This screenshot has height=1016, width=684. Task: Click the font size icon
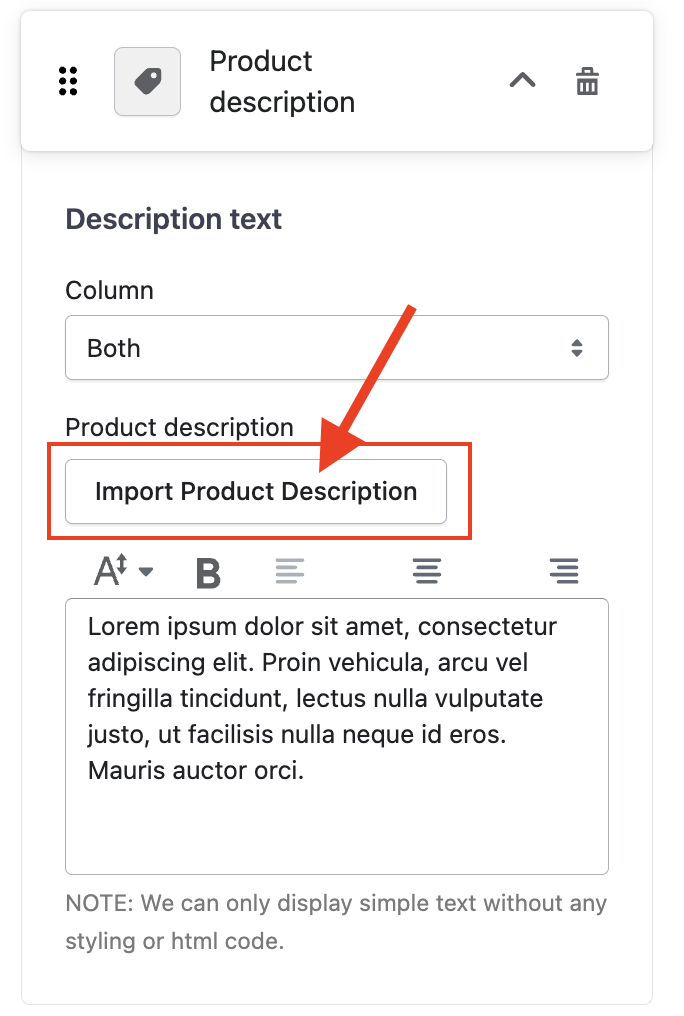[x=112, y=571]
